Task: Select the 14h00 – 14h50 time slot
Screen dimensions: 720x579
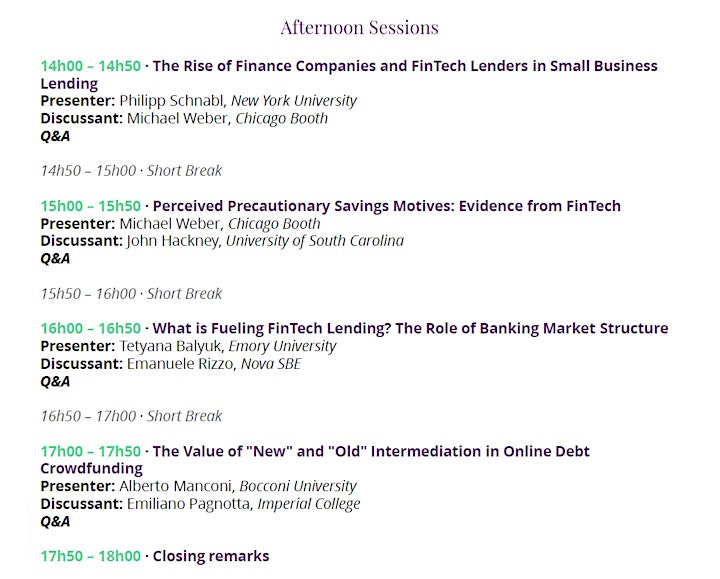Action: [90, 66]
